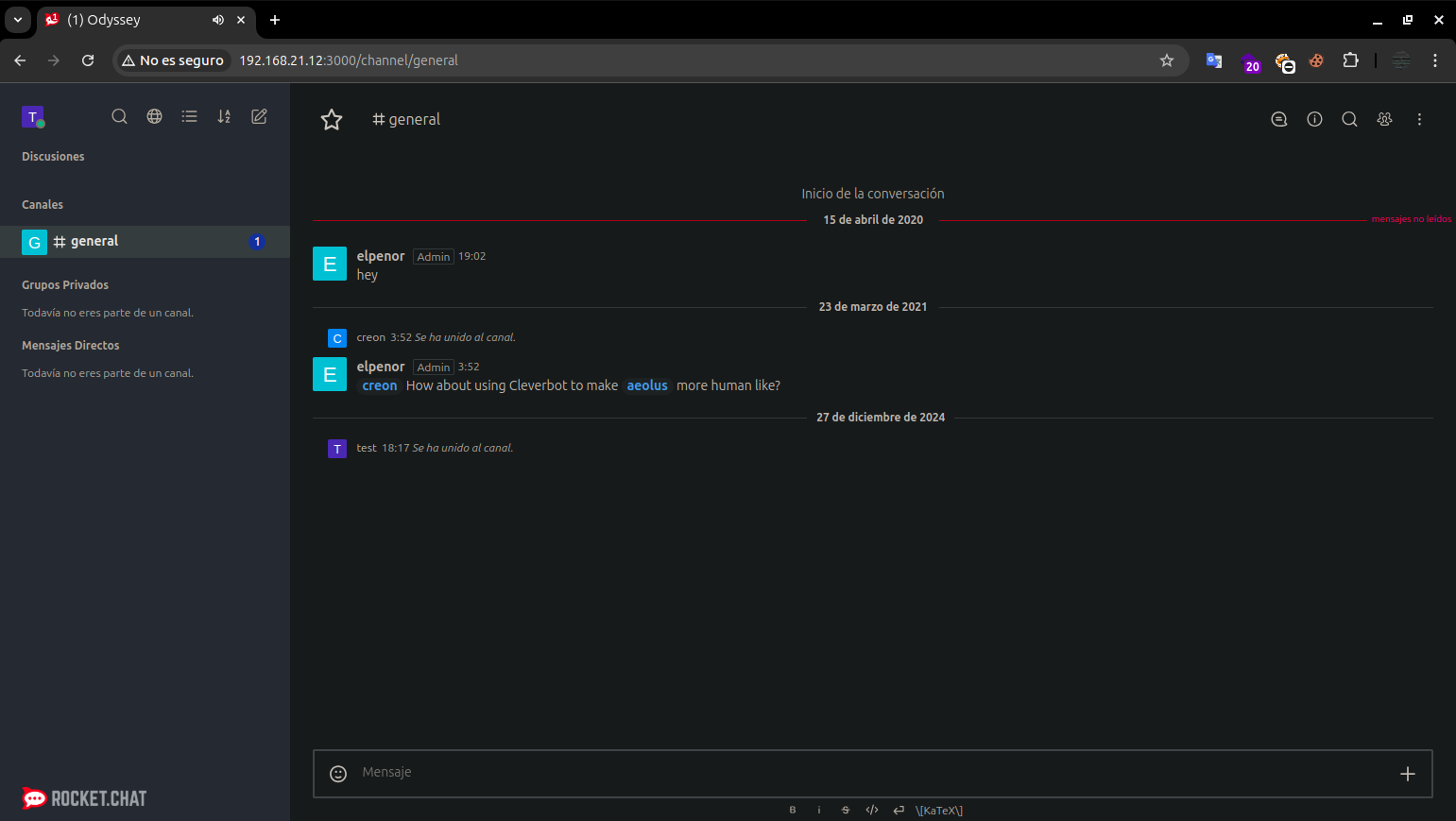Open the channel members list icon
This screenshot has height=821, width=1456.
tap(1384, 119)
